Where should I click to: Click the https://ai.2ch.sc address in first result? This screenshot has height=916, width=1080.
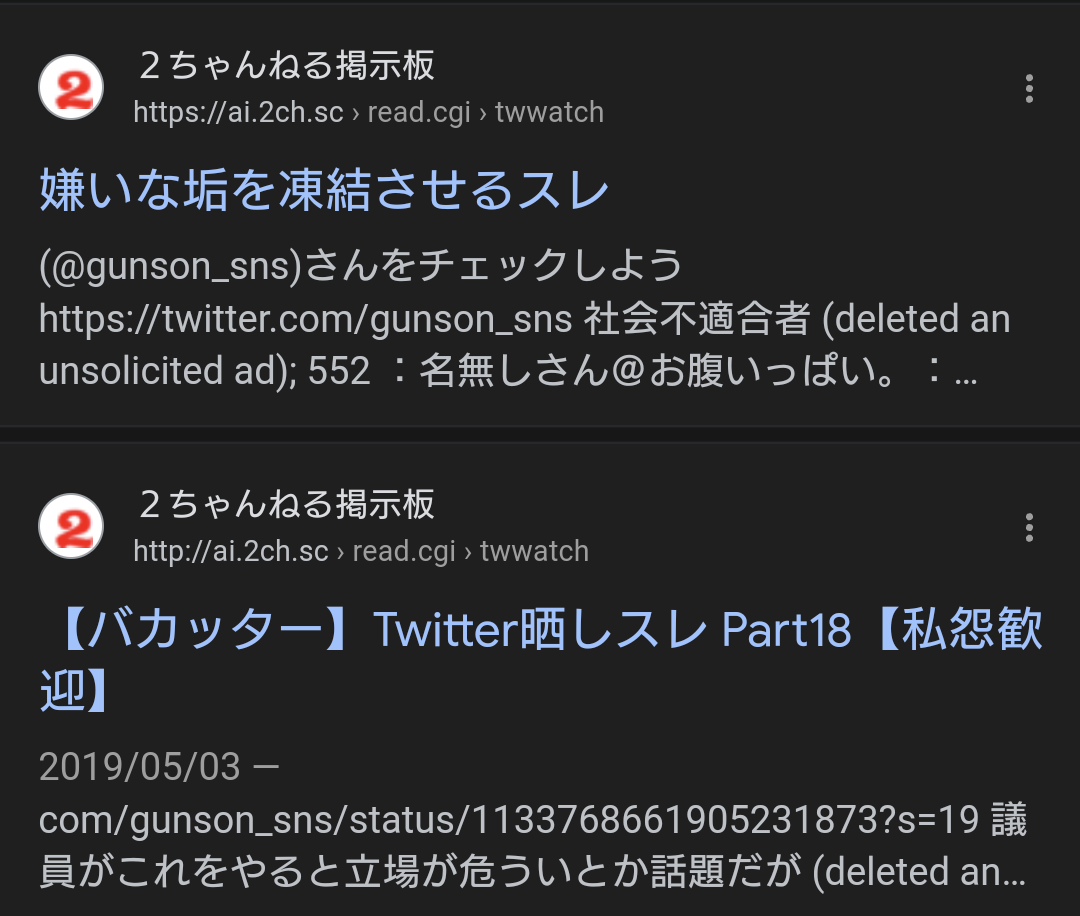[238, 112]
